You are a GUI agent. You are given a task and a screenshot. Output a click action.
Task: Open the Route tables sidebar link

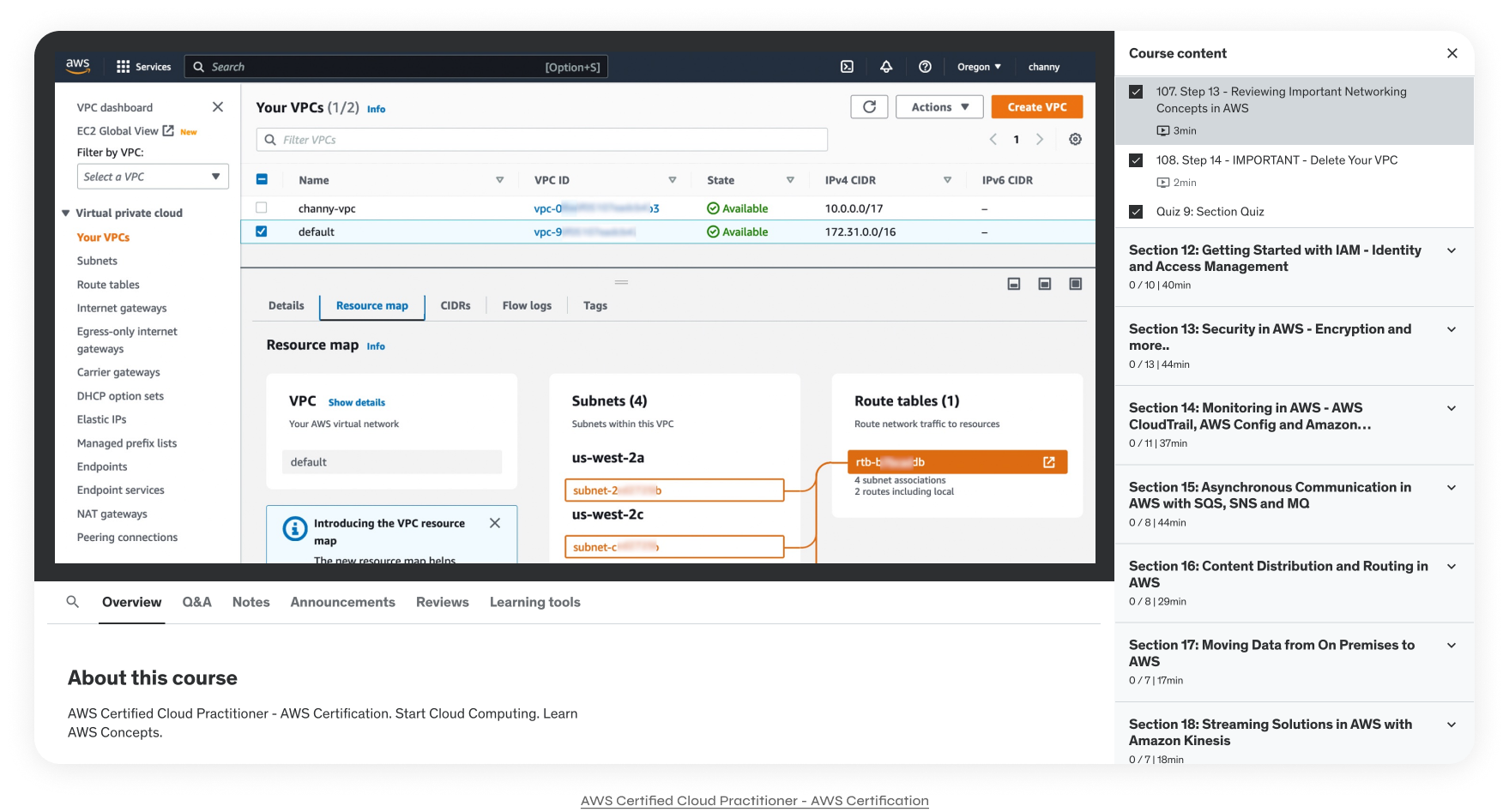pyautogui.click(x=108, y=285)
